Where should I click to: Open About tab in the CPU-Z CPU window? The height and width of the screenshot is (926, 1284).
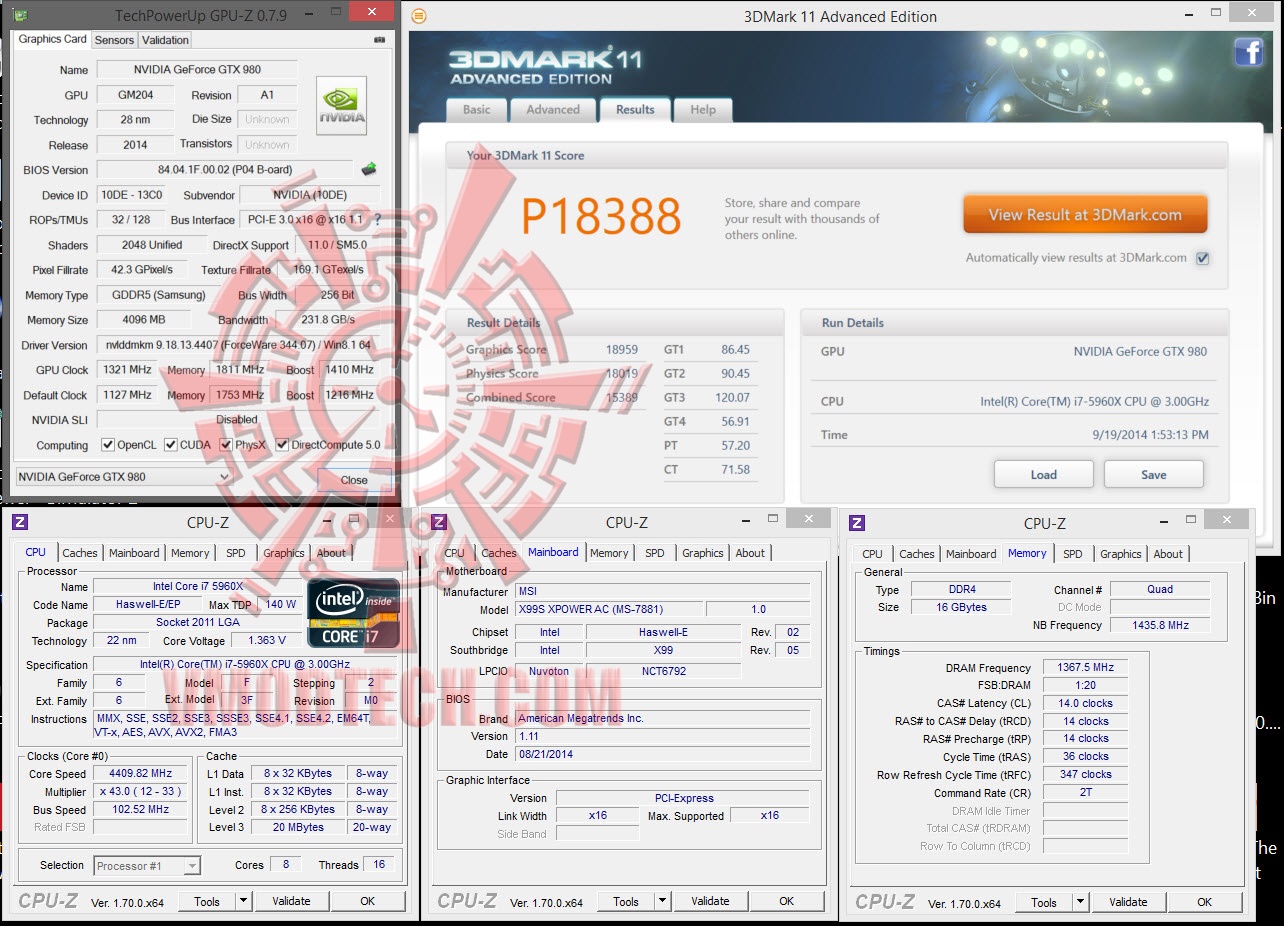[x=331, y=553]
